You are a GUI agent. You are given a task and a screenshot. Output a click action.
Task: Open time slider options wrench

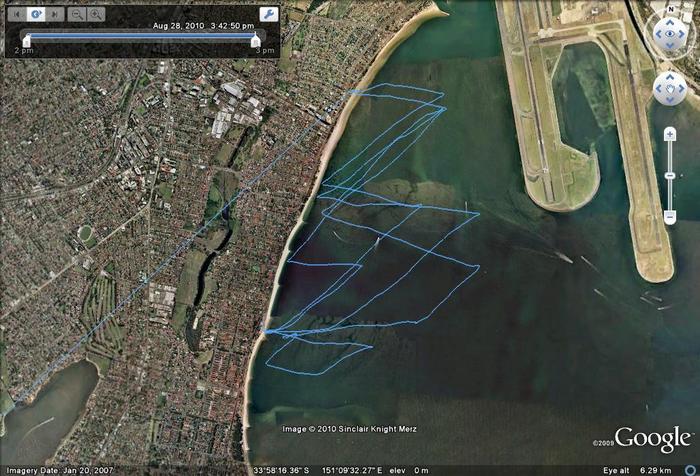point(268,15)
